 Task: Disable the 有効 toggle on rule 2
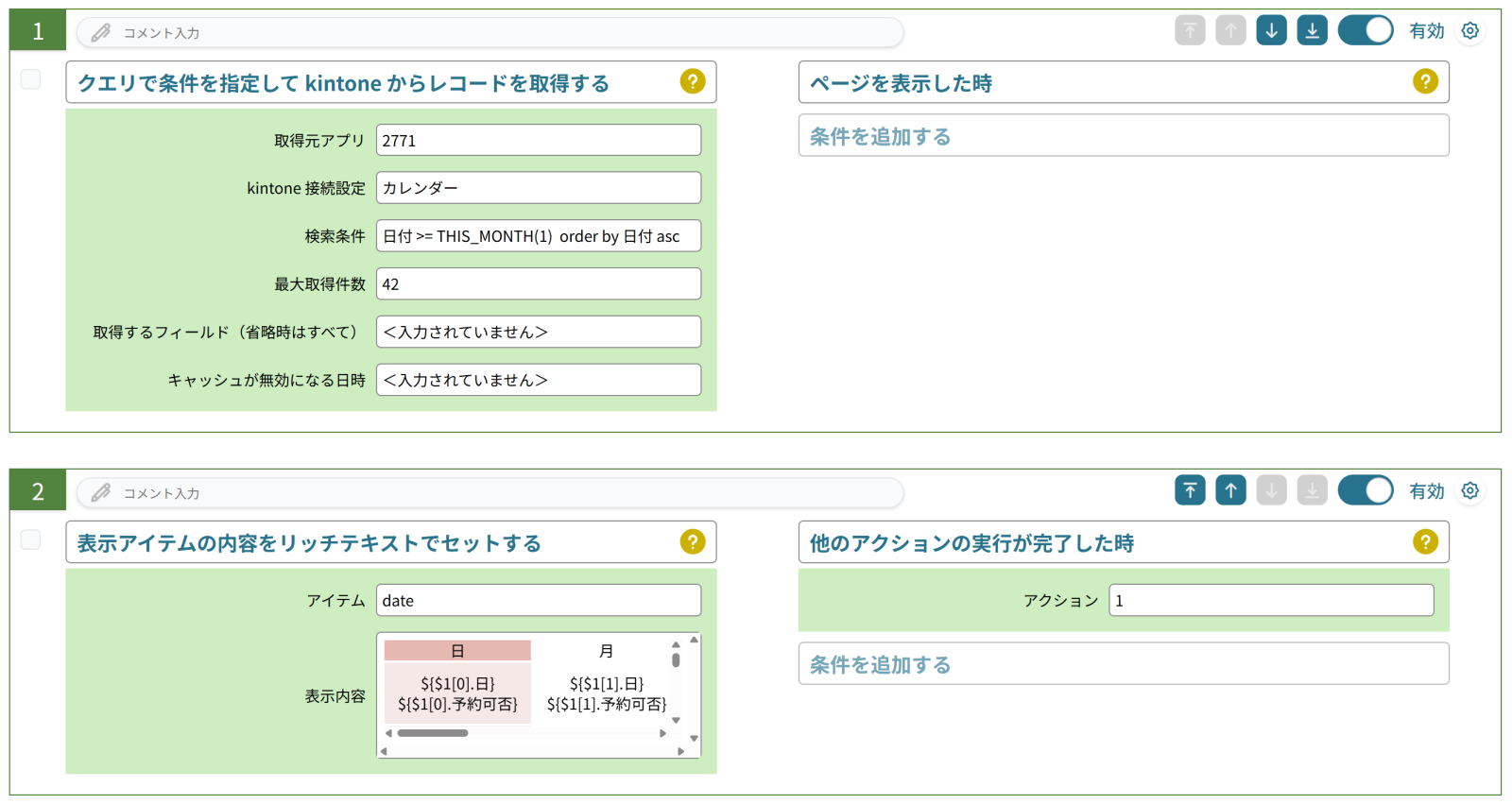(x=1365, y=490)
